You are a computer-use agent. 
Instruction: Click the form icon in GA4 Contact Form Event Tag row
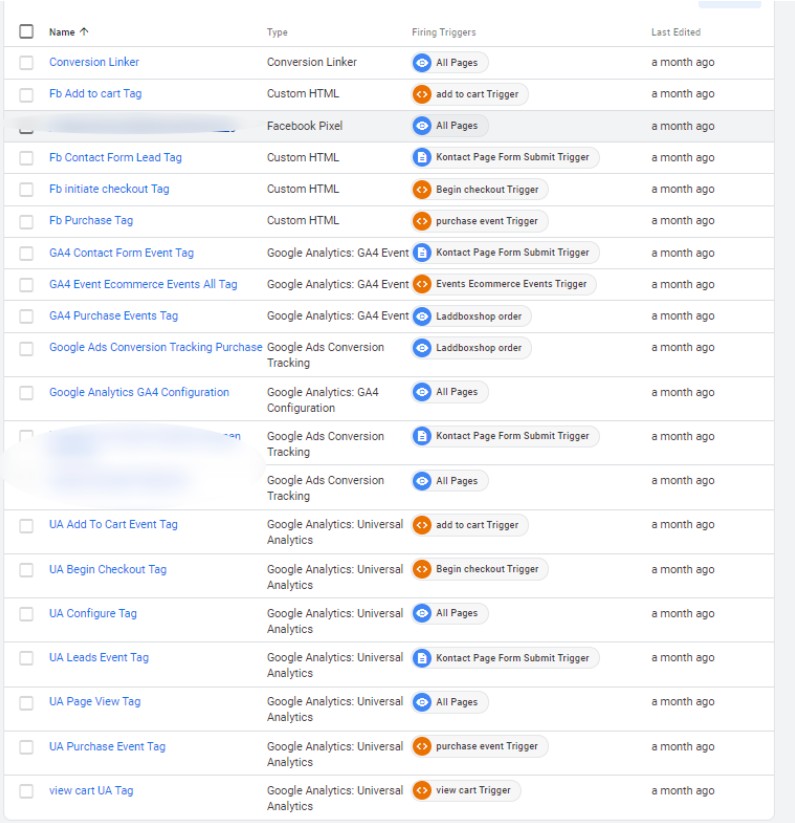point(422,252)
